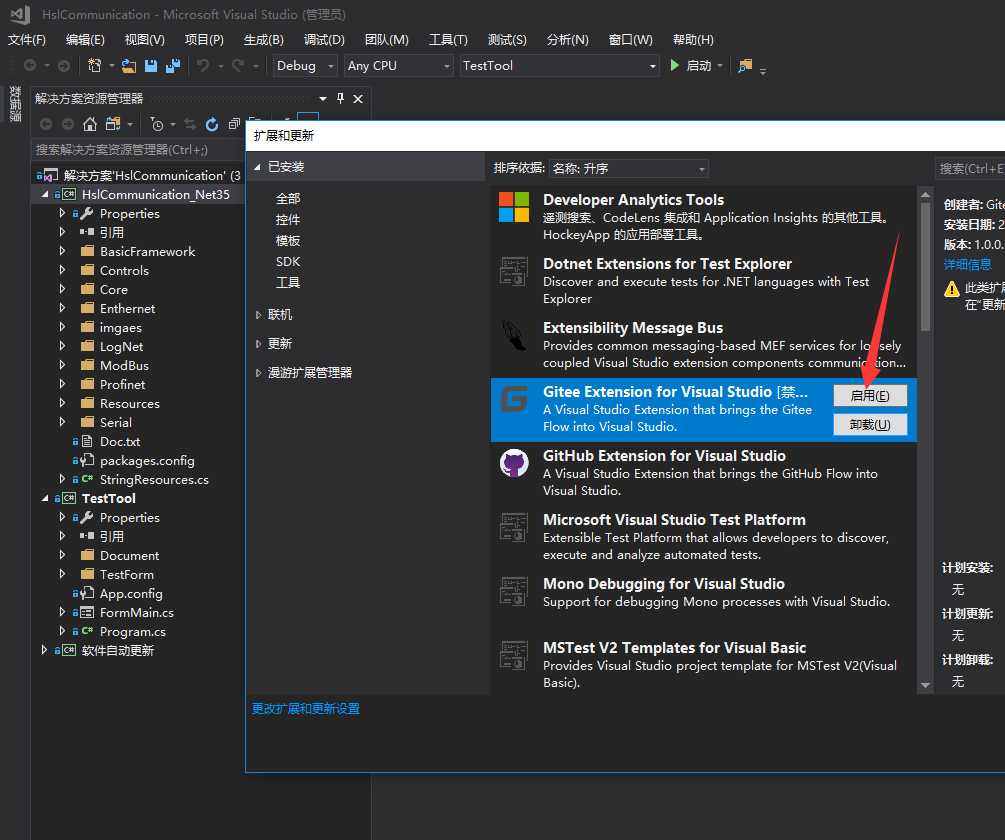Open the 工具(T) menu
This screenshot has height=840, width=1005.
[x=448, y=39]
